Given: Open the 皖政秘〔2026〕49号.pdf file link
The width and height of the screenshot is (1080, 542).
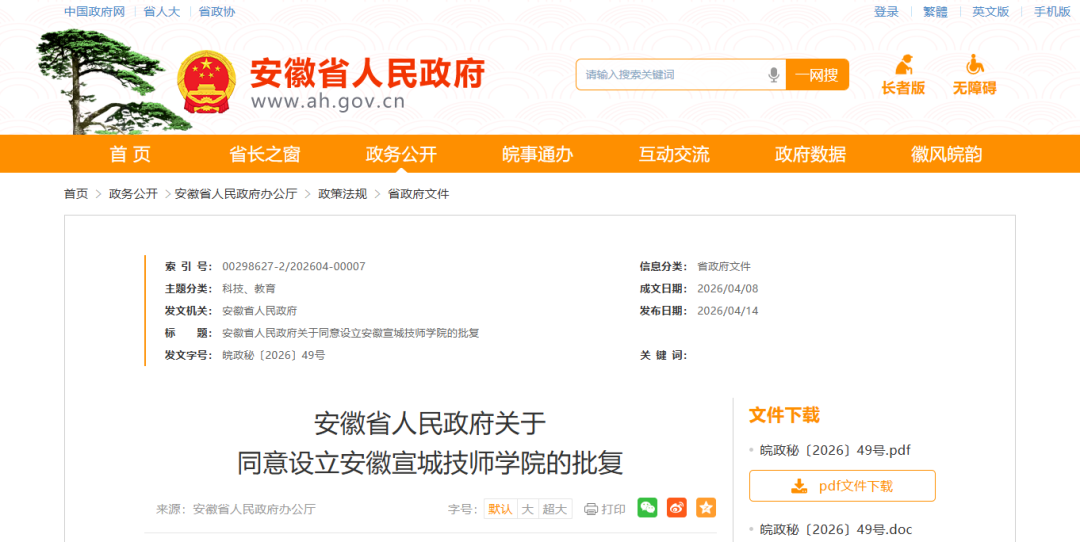Looking at the screenshot, I should click(x=835, y=450).
